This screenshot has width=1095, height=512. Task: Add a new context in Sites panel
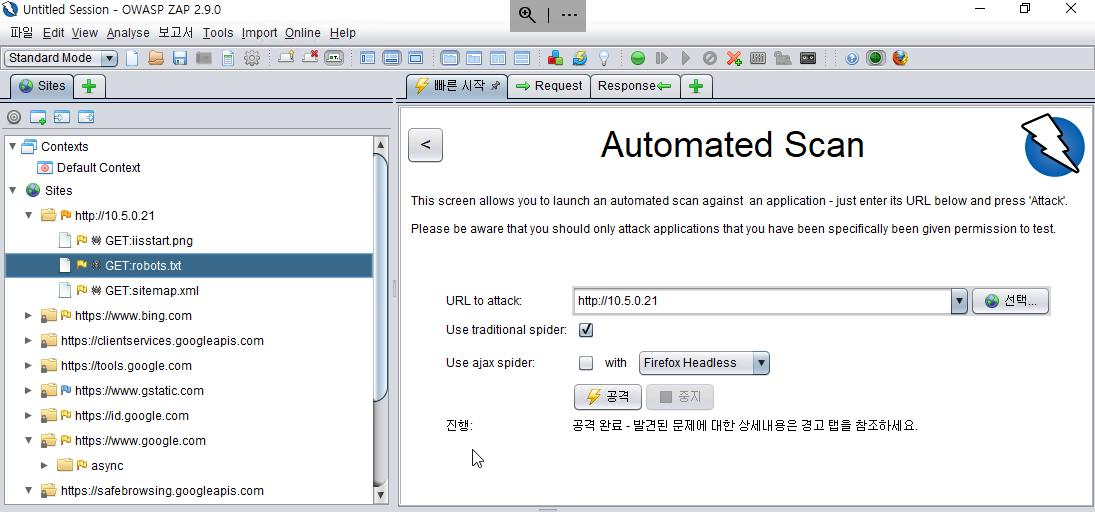(38, 117)
